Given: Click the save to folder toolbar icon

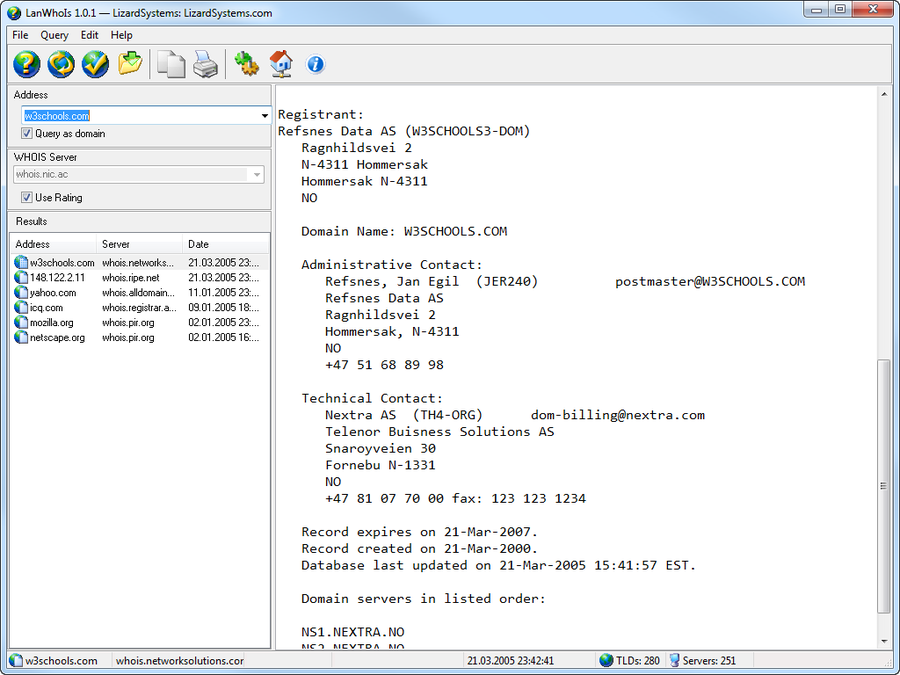Looking at the screenshot, I should click(x=130, y=64).
